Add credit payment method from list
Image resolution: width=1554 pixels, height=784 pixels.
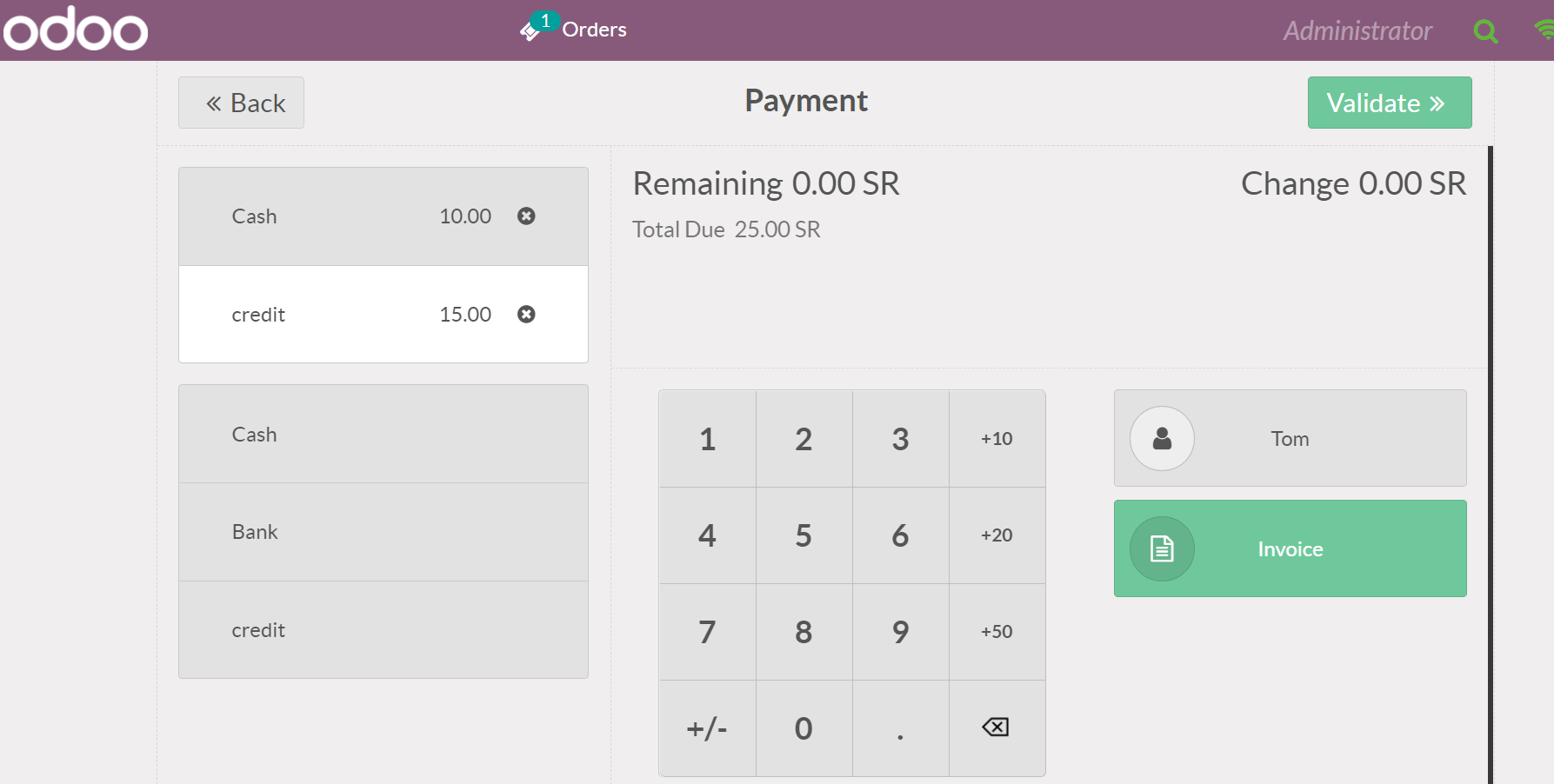(383, 630)
